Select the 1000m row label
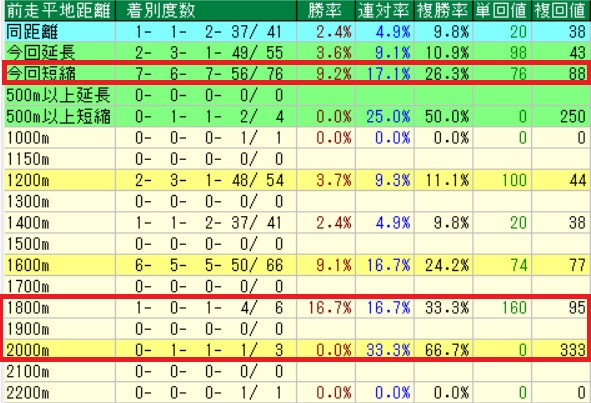Image resolution: width=591 pixels, height=403 pixels. pos(28,138)
